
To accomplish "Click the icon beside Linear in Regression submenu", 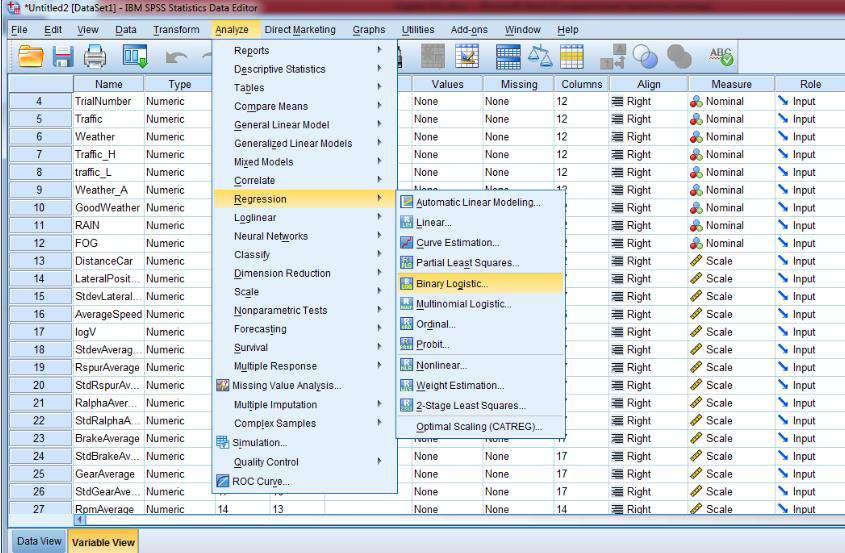I will tap(406, 222).
